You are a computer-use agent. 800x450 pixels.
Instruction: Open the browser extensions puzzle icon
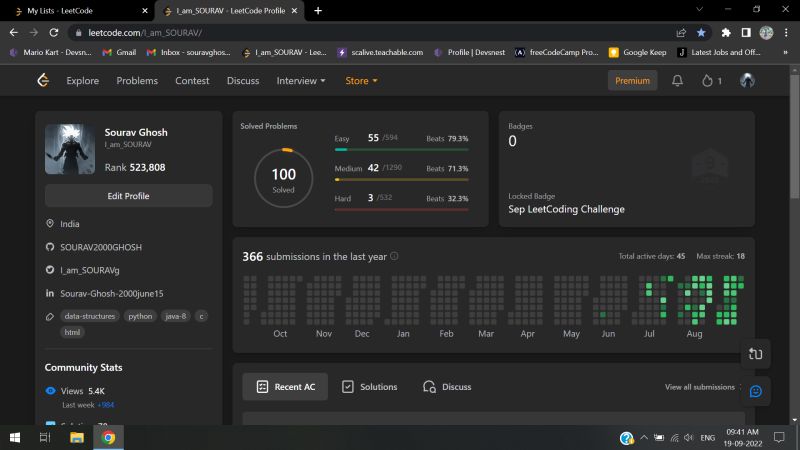pos(726,32)
